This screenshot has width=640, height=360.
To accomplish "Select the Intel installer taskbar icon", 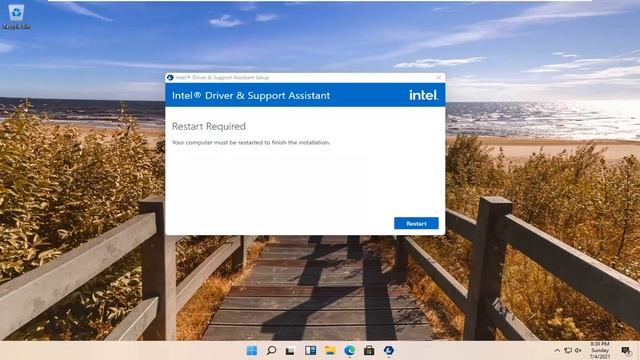I will point(389,350).
